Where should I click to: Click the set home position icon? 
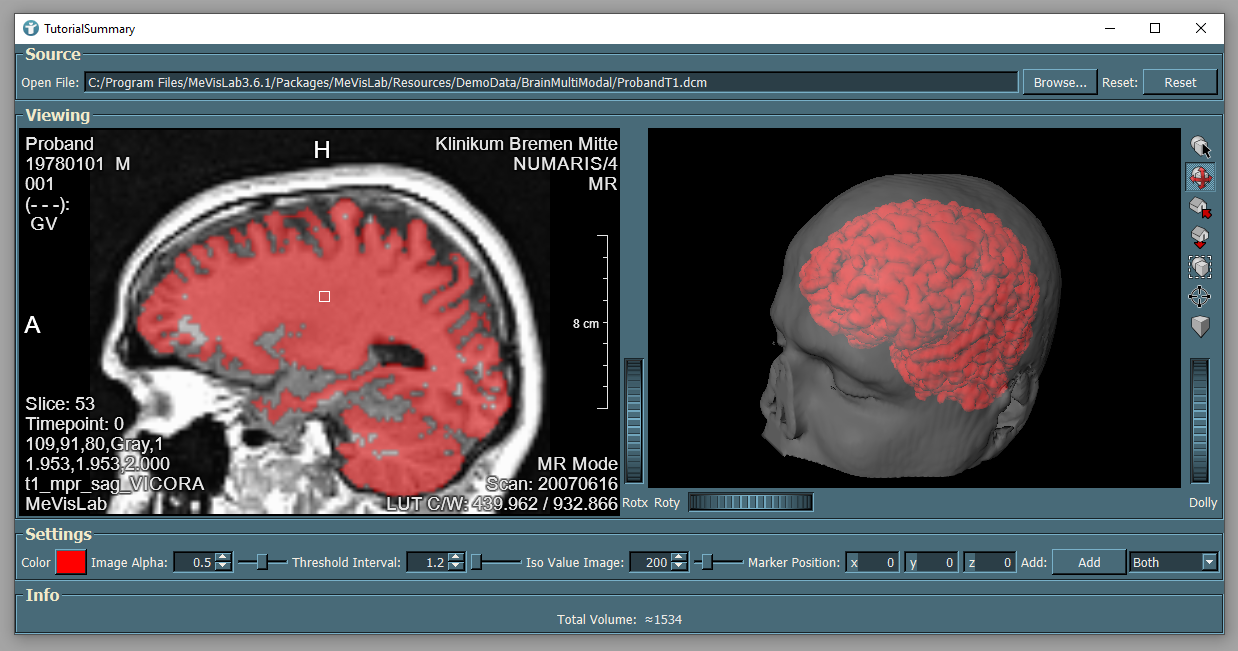click(1200, 237)
